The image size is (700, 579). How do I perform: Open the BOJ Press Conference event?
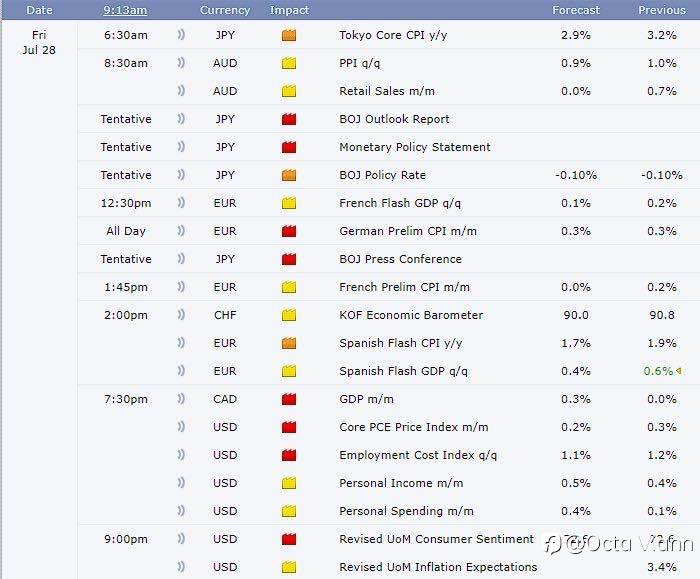pos(400,259)
